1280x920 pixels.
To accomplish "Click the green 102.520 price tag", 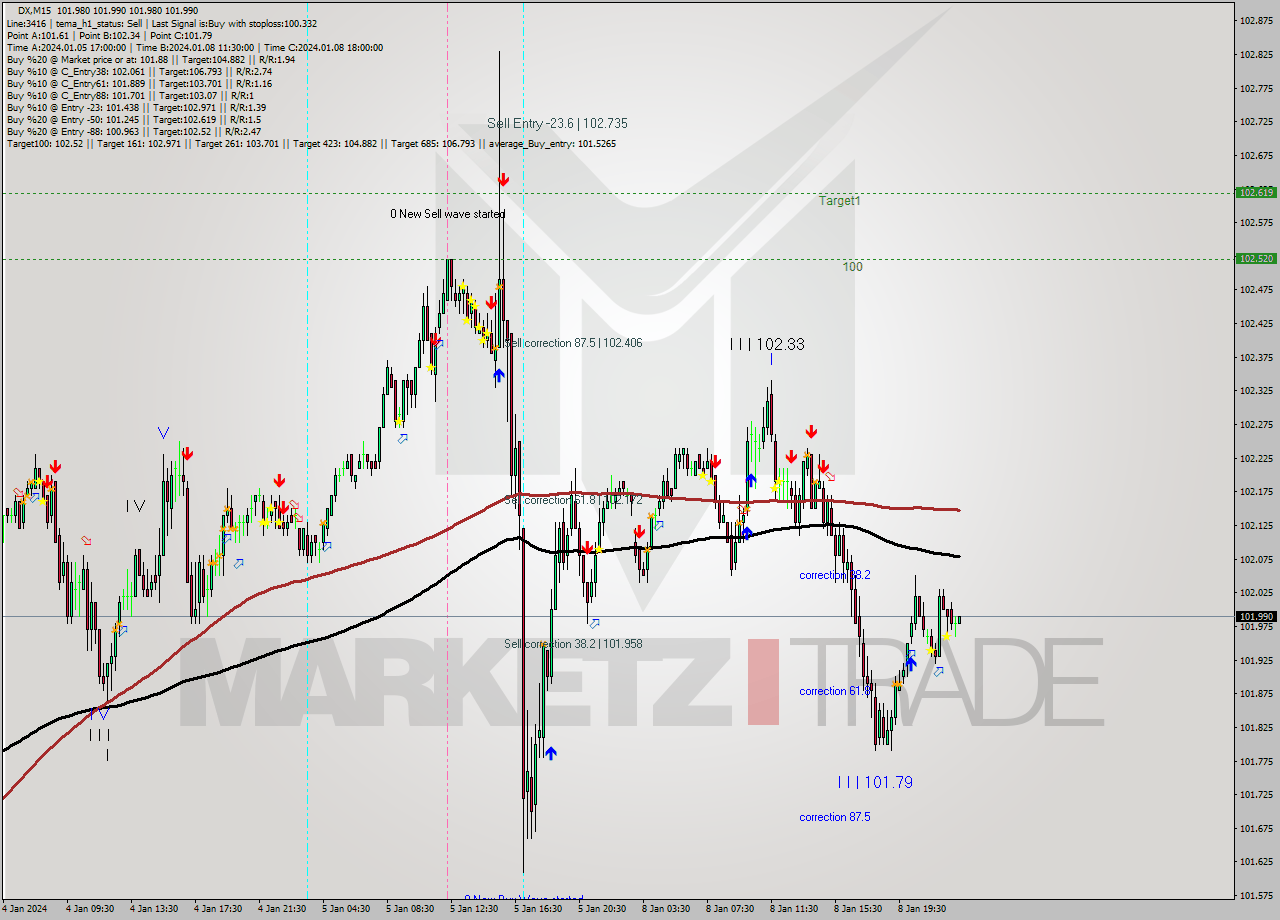I will (1256, 258).
